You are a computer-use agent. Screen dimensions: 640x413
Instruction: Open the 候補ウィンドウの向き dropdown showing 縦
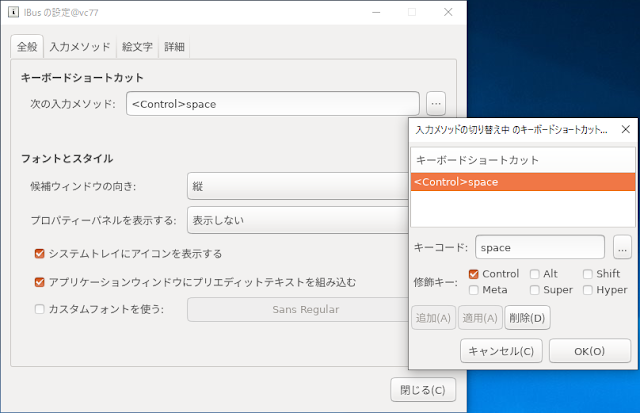point(298,186)
